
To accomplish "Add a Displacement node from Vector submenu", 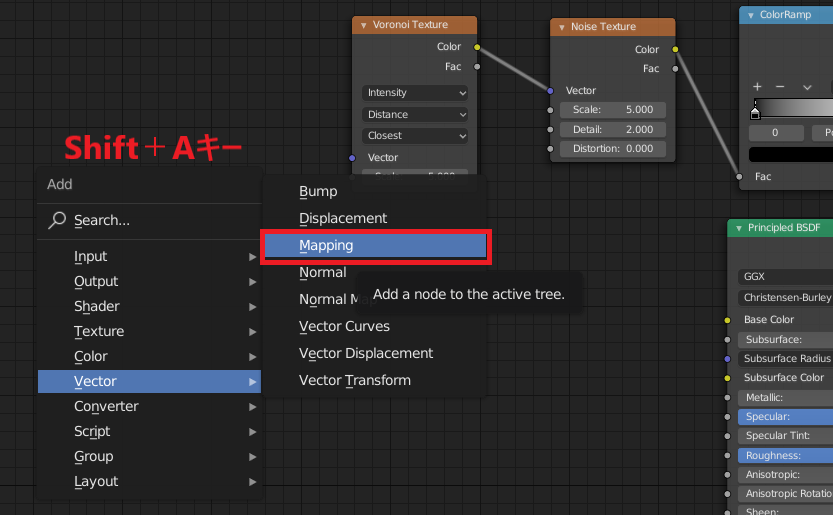I will point(375,218).
